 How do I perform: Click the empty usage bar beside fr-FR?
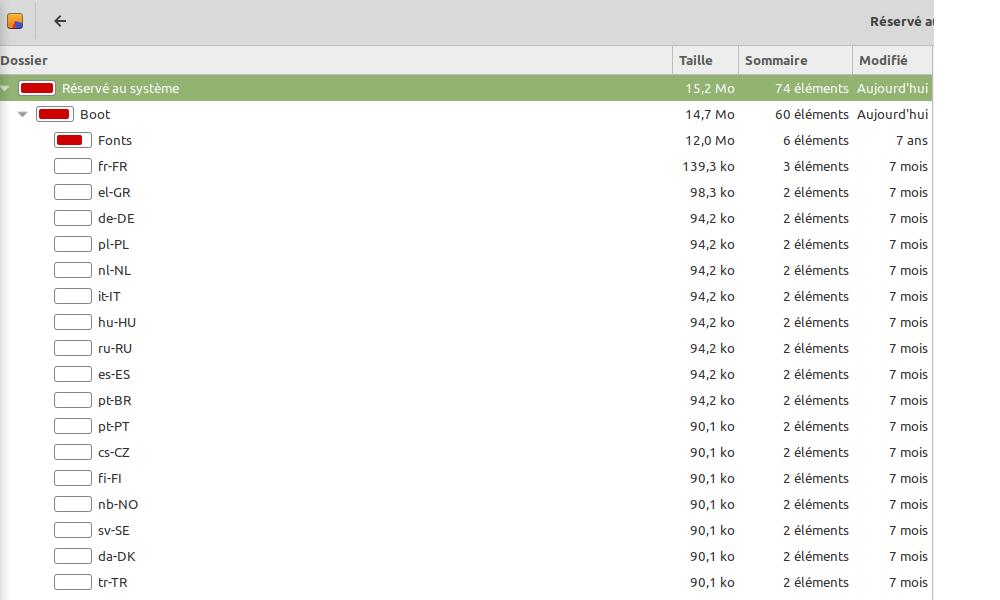click(73, 167)
